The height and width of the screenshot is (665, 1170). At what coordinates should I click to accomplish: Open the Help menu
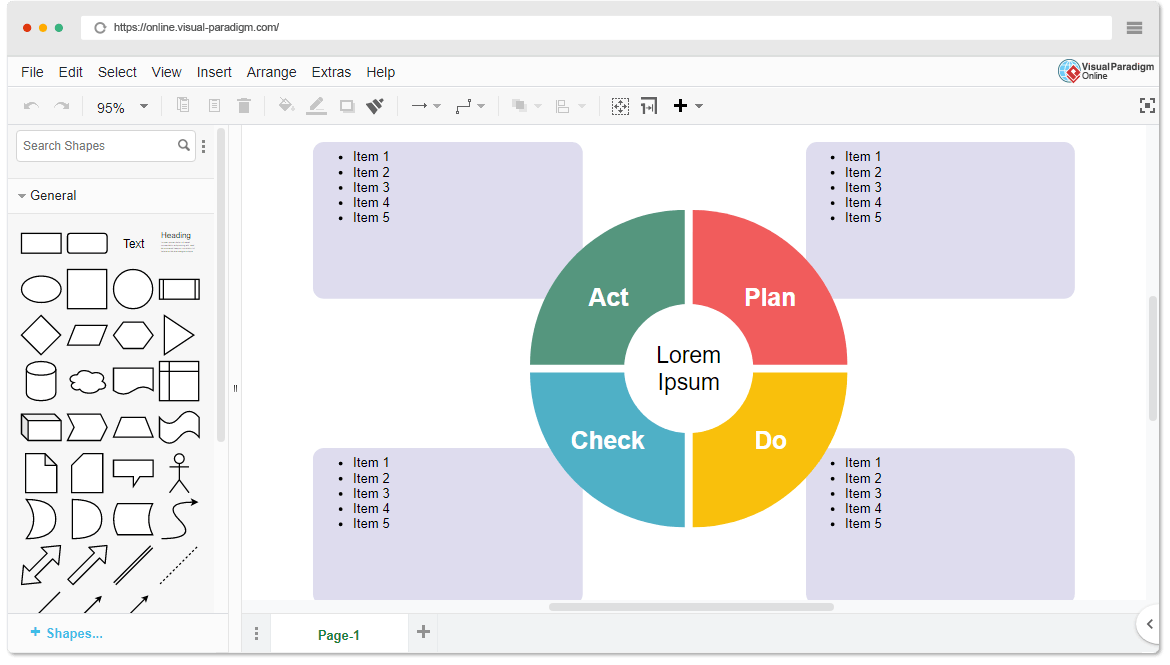pos(381,72)
